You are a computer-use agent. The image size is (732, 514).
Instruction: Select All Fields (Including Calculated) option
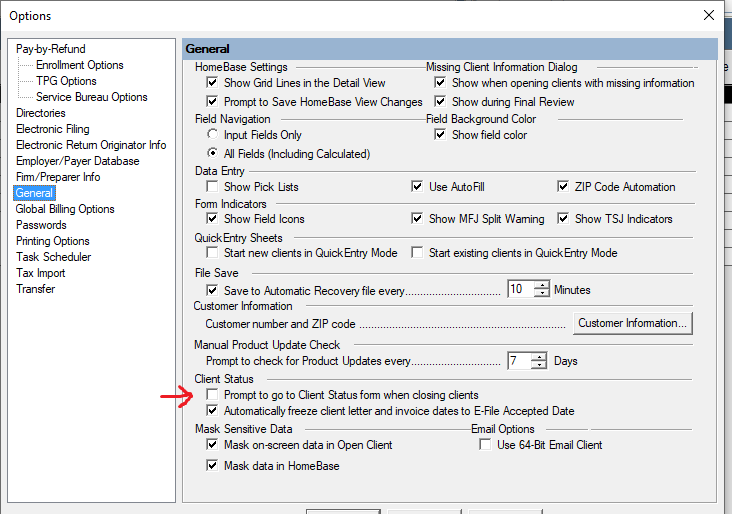coord(212,154)
